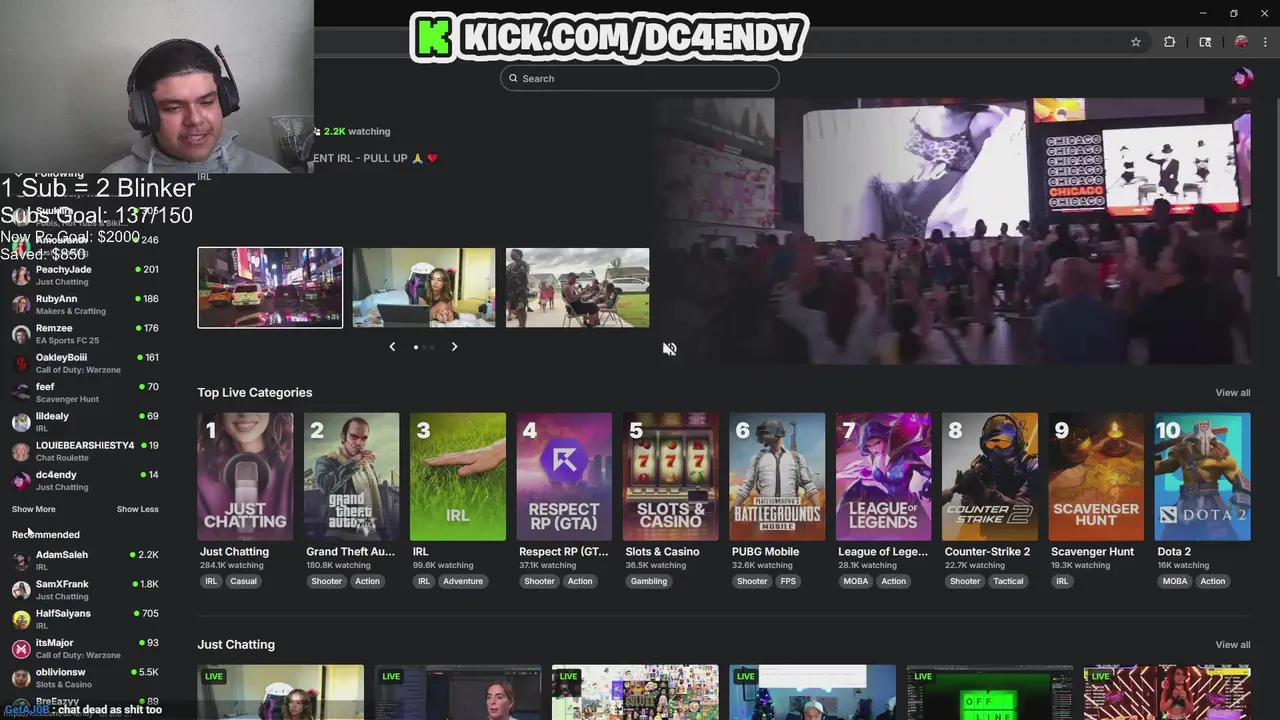Click HalfSaiyans' yellow avatar icon
Image resolution: width=1280 pixels, height=720 pixels.
[x=21, y=619]
